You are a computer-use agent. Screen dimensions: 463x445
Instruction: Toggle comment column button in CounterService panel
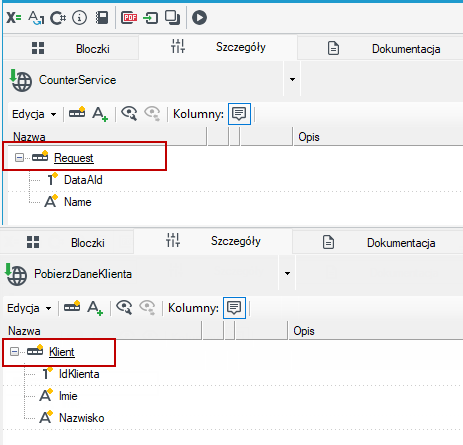pos(239,114)
